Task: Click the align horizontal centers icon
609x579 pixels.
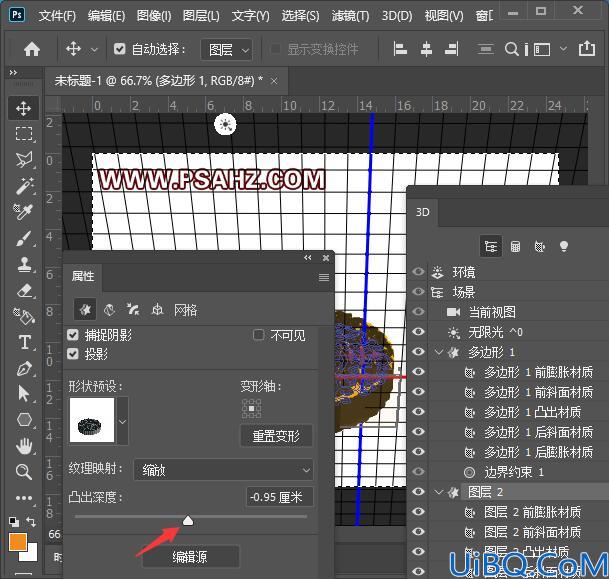Action: pyautogui.click(x=426, y=49)
